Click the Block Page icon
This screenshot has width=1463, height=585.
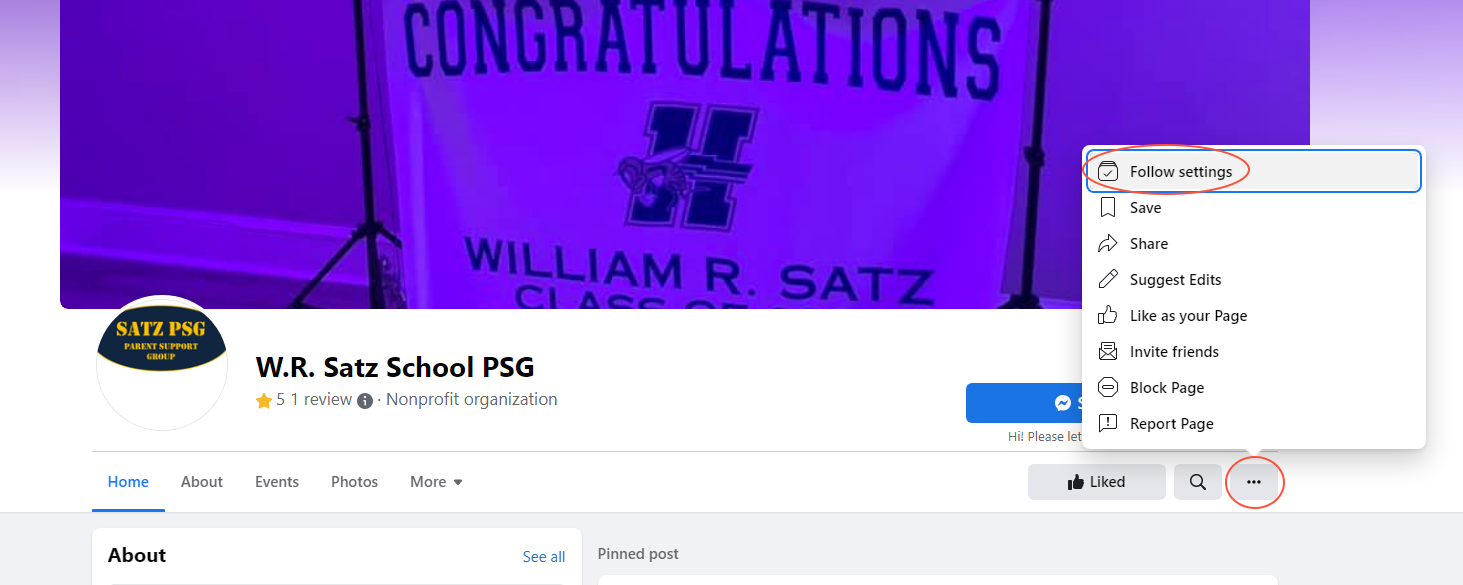tap(1108, 388)
